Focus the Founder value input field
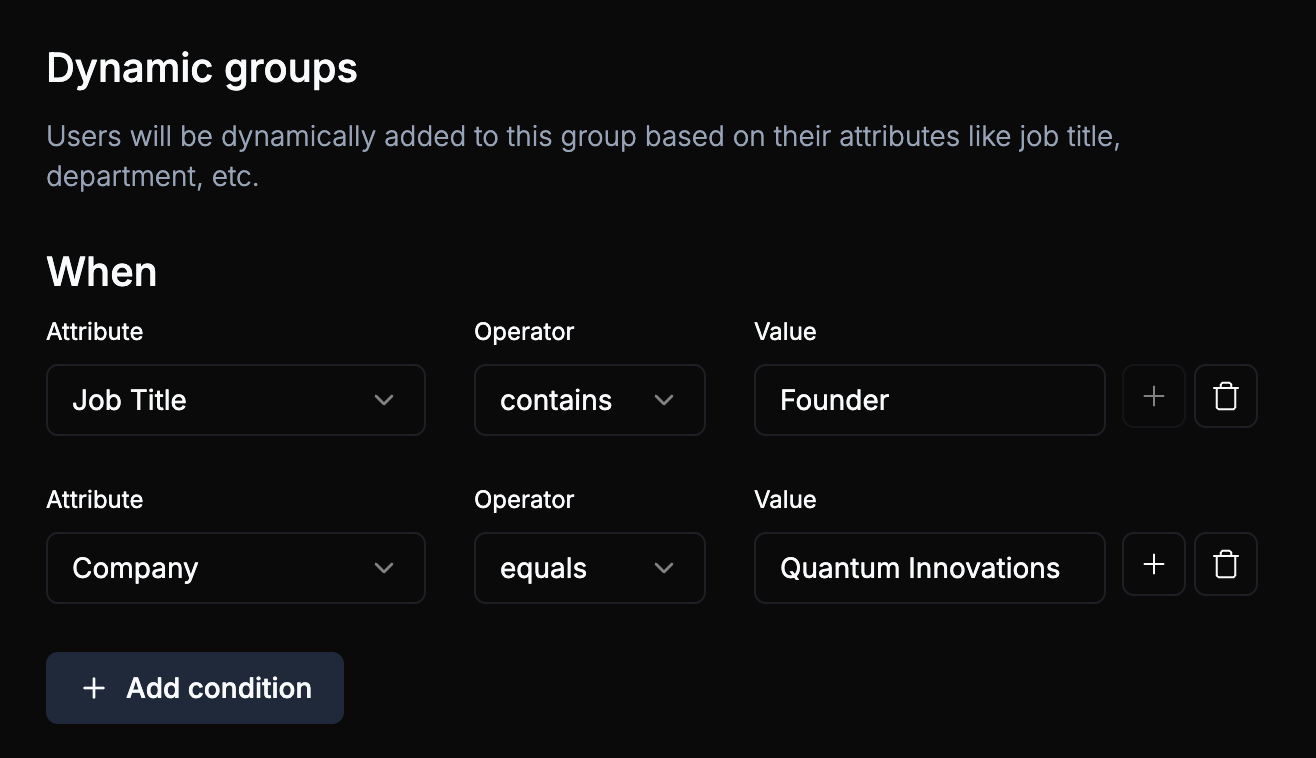The image size is (1316, 758). click(929, 400)
